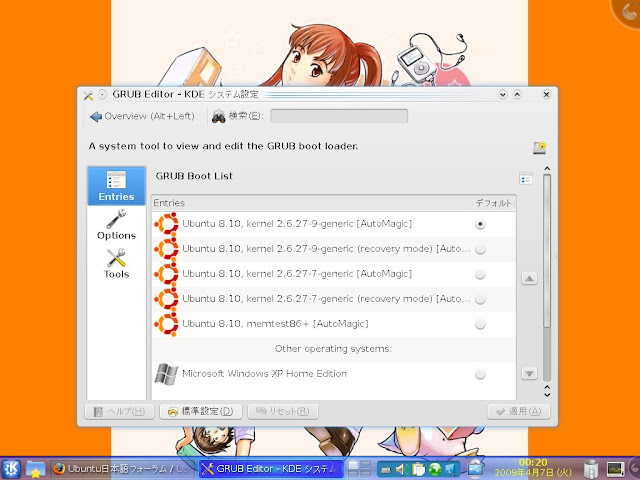The height and width of the screenshot is (480, 640).
Task: Set 2.6.27-7 recovery mode entry as default
Action: pyautogui.click(x=480, y=299)
